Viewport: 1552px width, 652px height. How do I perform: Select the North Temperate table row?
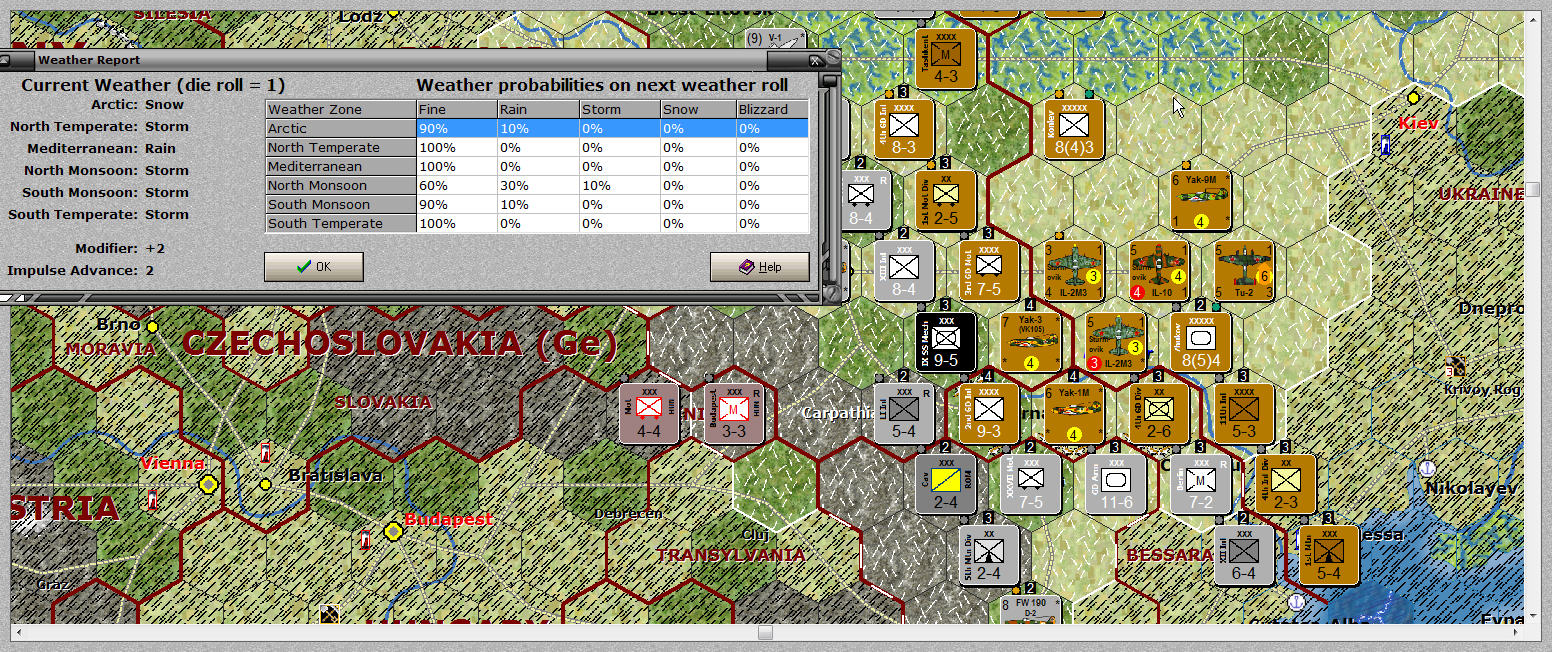(x=536, y=147)
